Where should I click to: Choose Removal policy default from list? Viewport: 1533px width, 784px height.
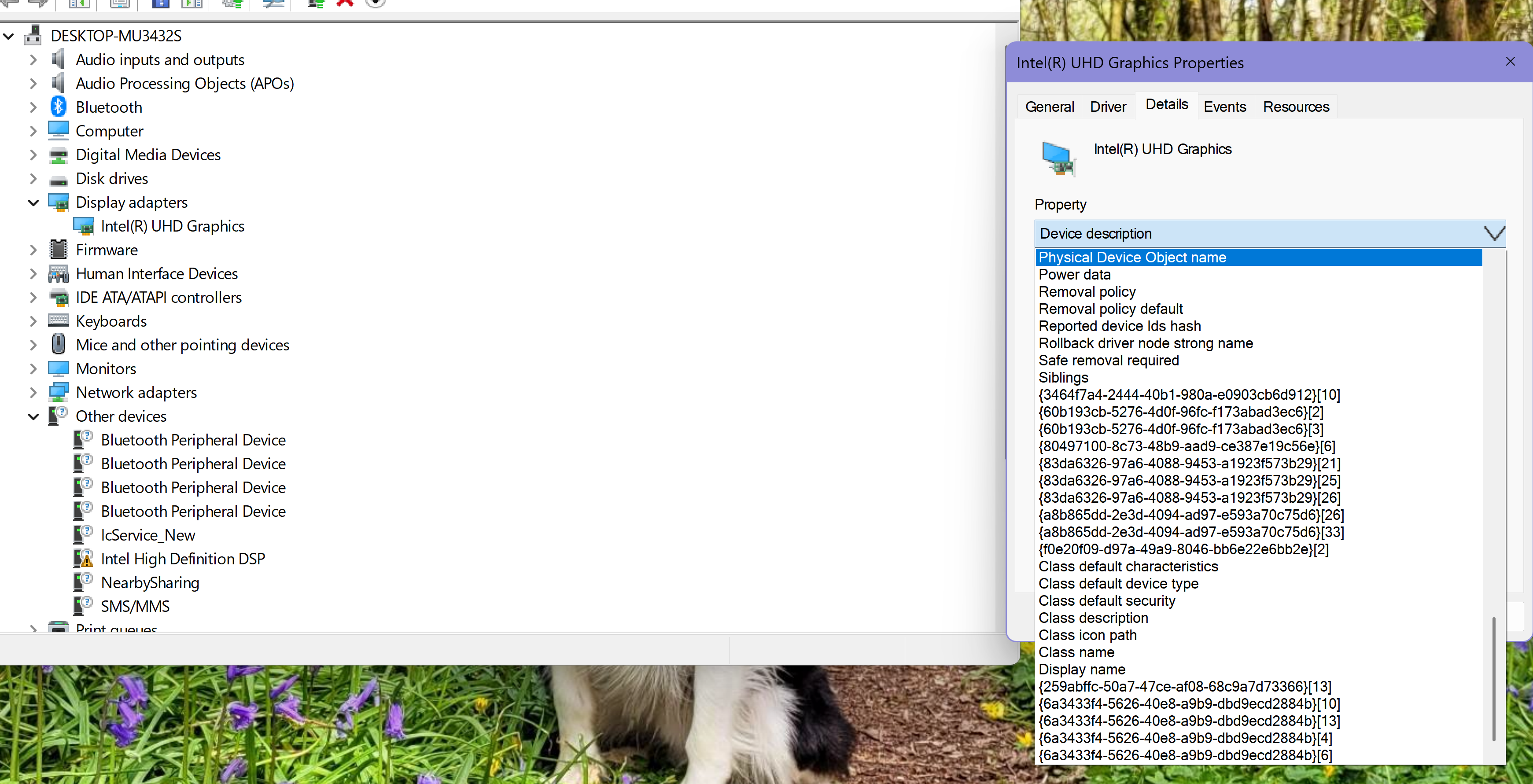point(1259,309)
